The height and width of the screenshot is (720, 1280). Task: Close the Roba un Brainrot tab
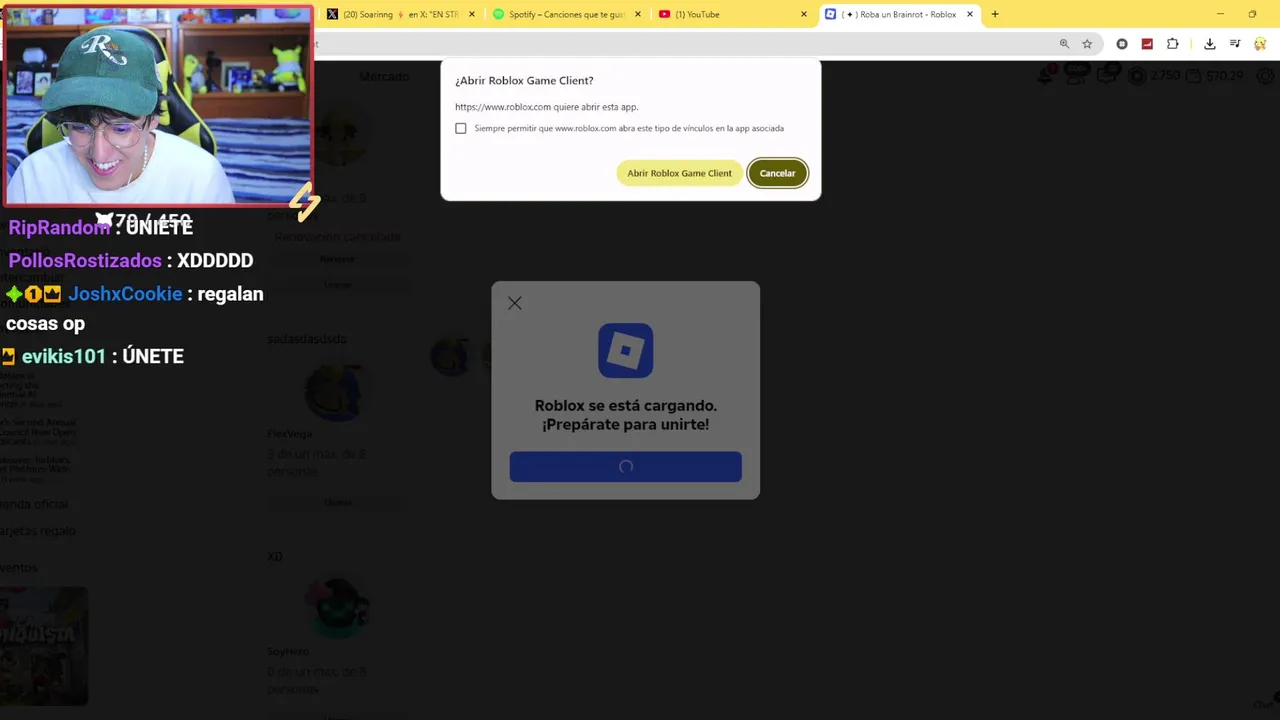969,14
